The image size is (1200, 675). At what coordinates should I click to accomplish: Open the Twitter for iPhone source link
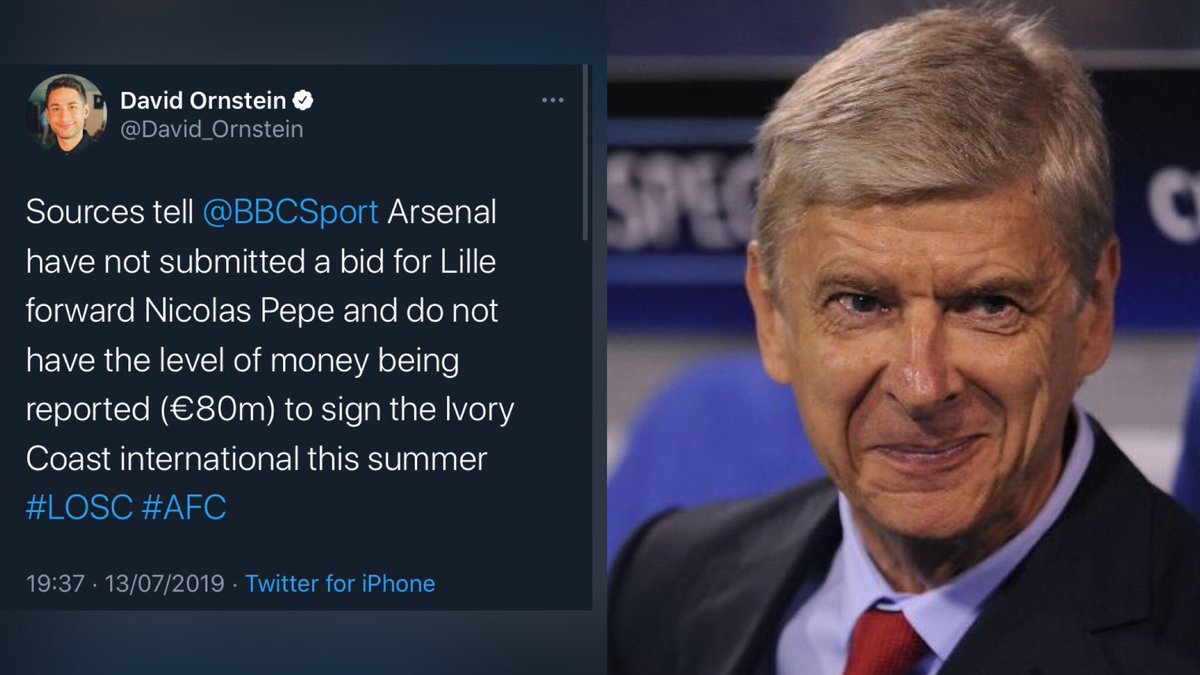(x=340, y=583)
